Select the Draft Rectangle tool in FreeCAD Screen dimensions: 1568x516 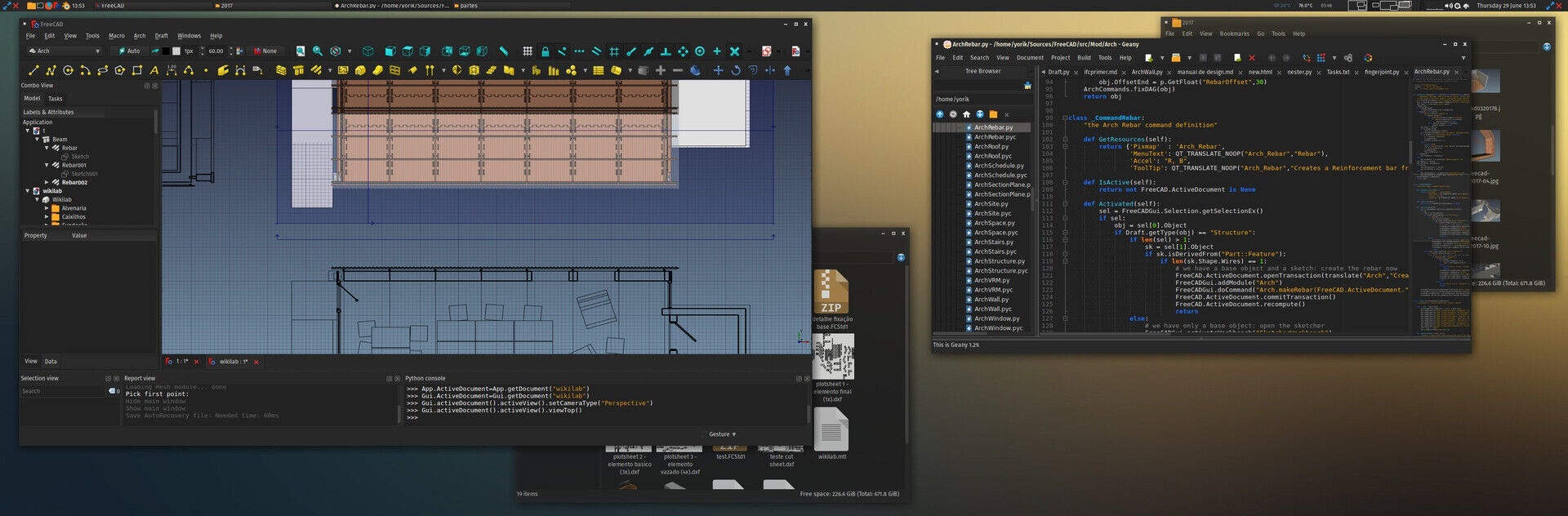tap(136, 70)
